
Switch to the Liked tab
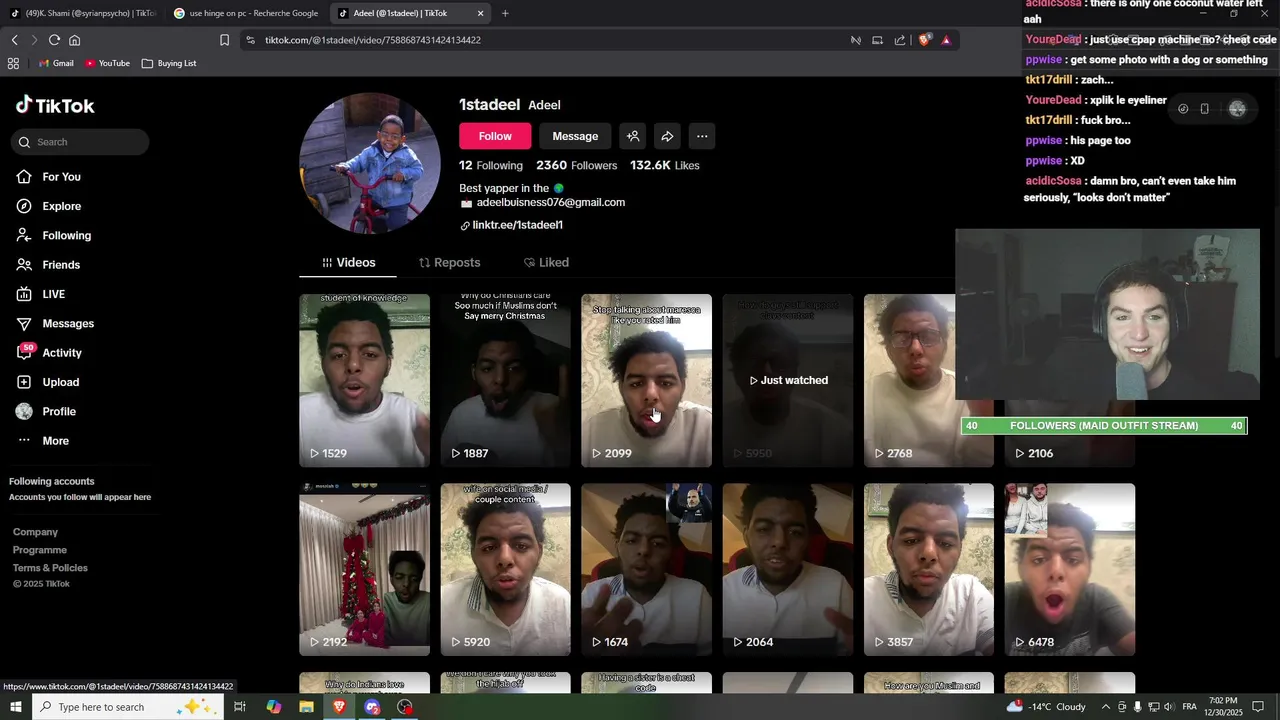coord(546,262)
